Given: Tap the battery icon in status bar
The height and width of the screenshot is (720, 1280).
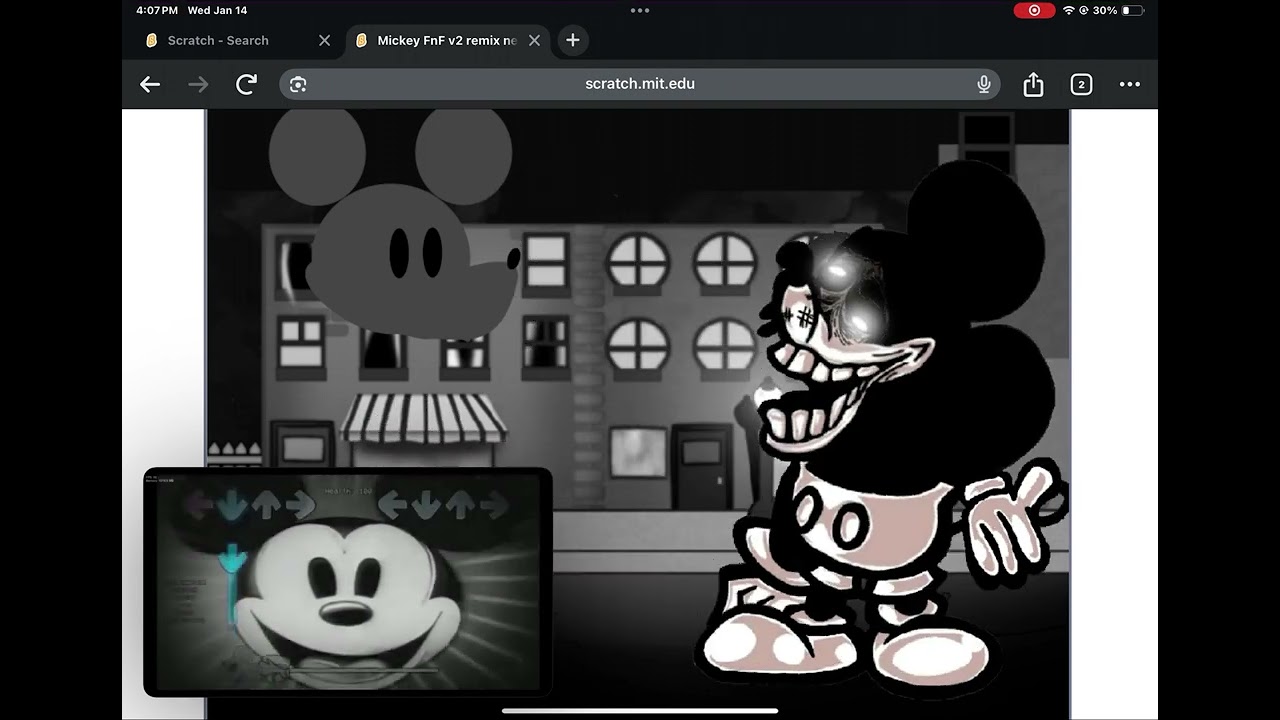Looking at the screenshot, I should [x=1132, y=10].
